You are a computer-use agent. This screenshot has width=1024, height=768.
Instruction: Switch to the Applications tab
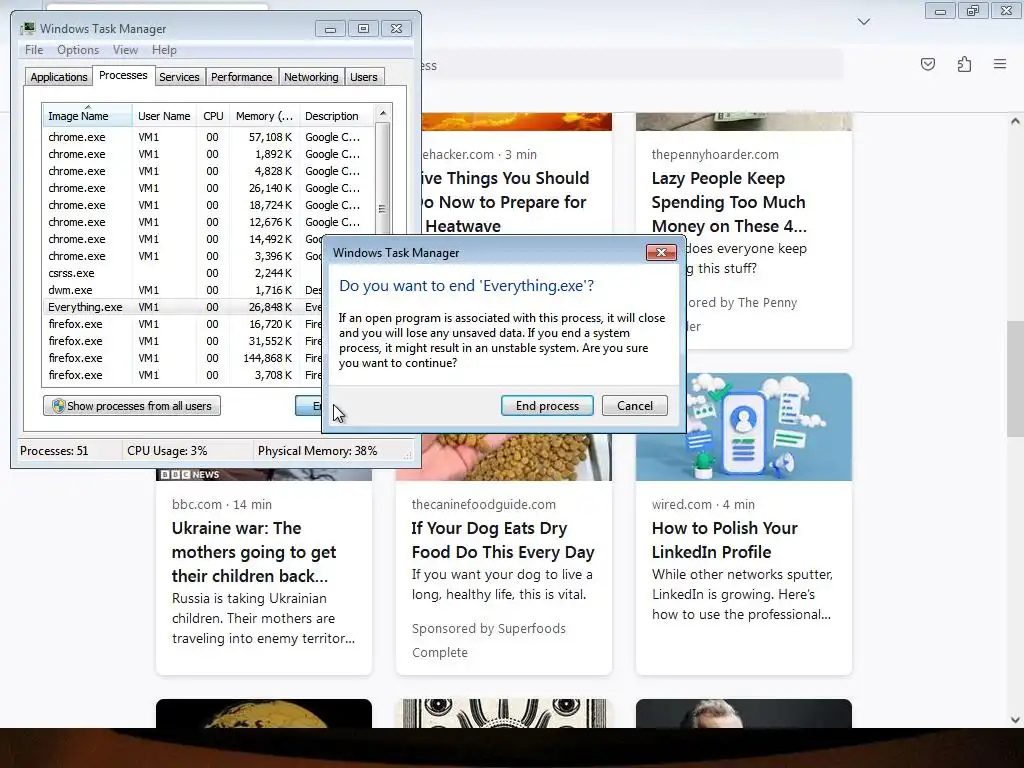59,77
